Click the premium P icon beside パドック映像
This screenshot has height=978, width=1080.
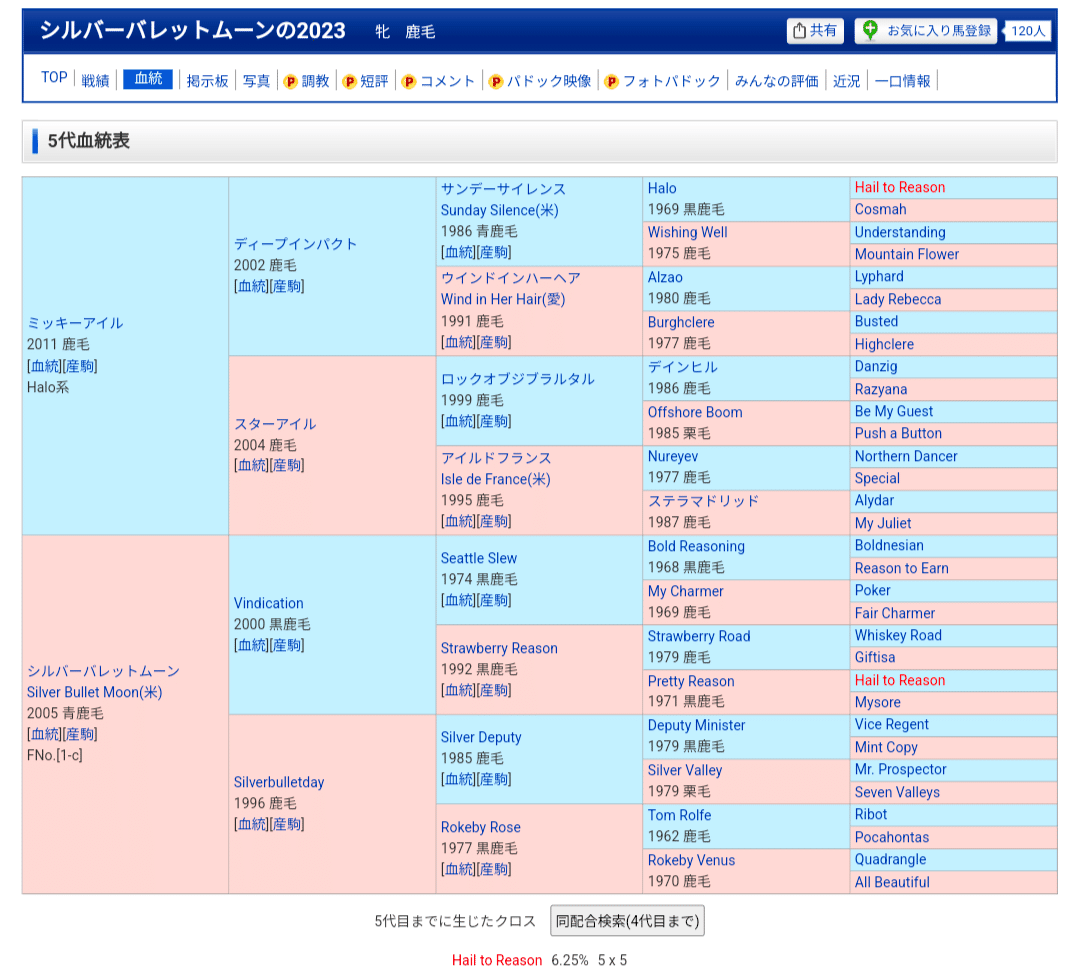tap(495, 81)
